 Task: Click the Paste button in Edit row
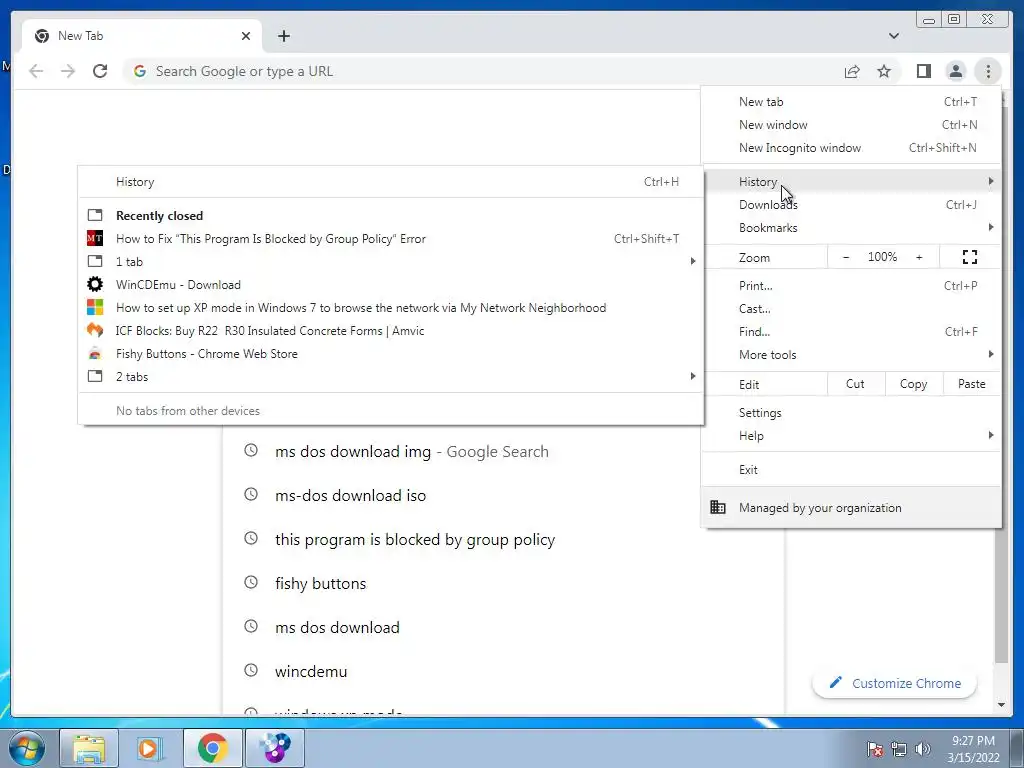coord(972,384)
